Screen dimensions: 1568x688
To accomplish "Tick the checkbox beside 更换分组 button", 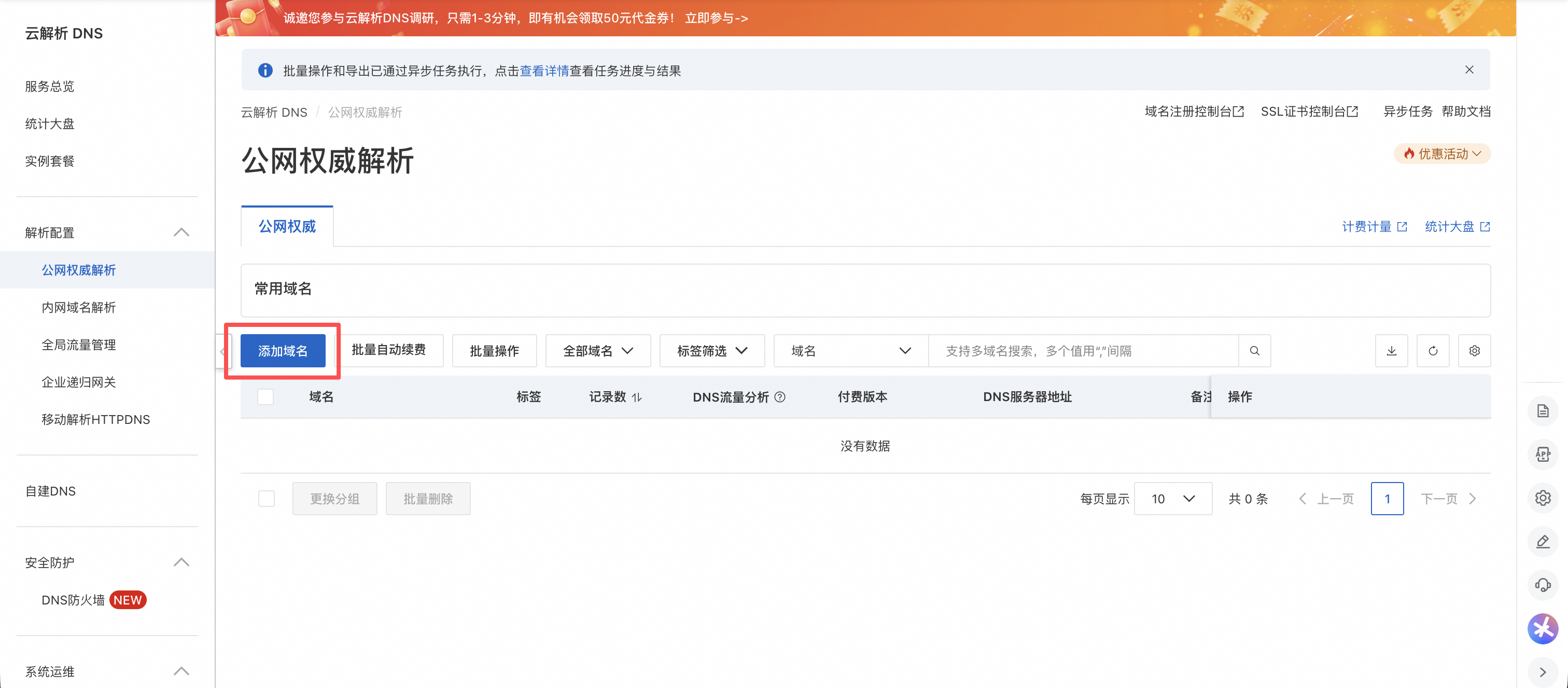I will (267, 499).
